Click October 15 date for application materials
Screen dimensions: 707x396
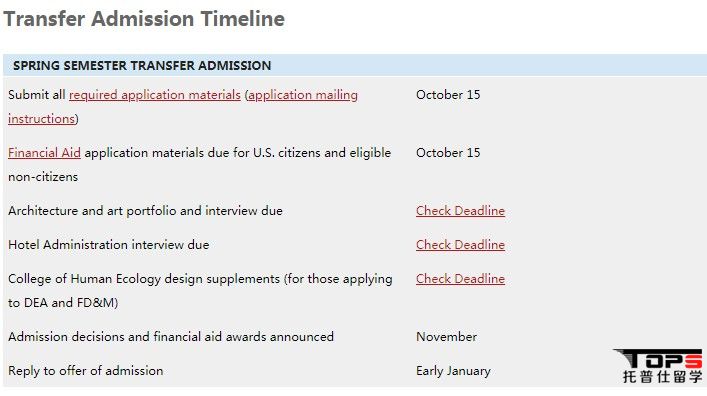(448, 95)
